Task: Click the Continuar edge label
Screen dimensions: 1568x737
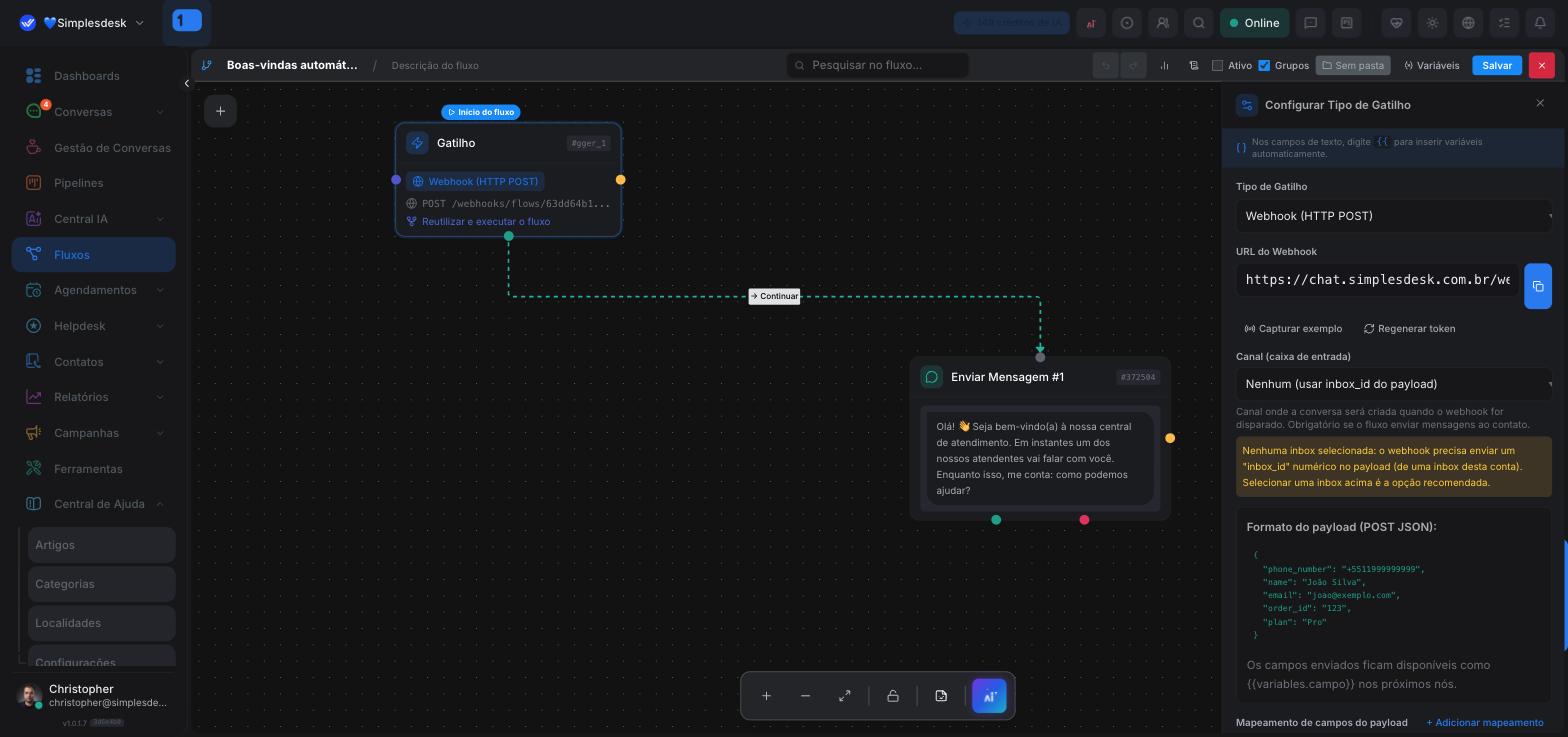Action: (774, 296)
